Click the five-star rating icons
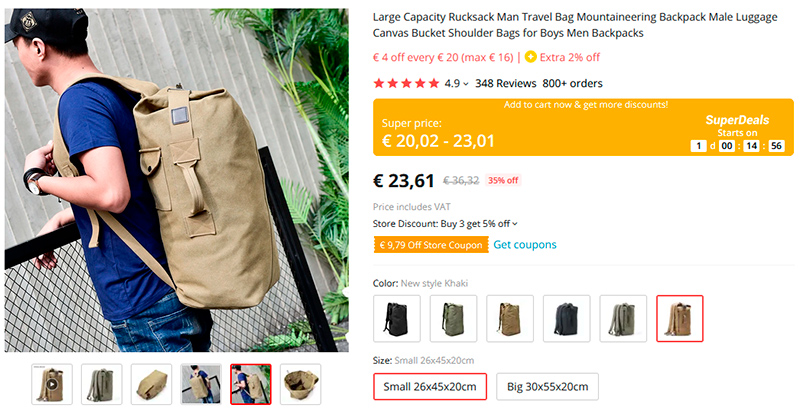The image size is (800, 408). coord(406,84)
